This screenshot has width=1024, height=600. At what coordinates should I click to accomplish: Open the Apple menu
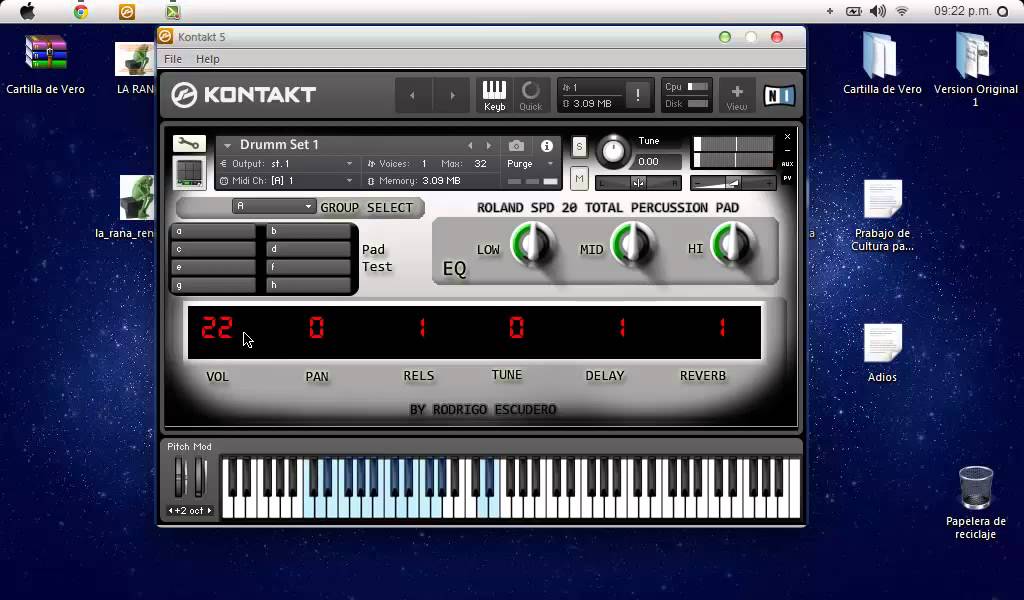[x=27, y=11]
